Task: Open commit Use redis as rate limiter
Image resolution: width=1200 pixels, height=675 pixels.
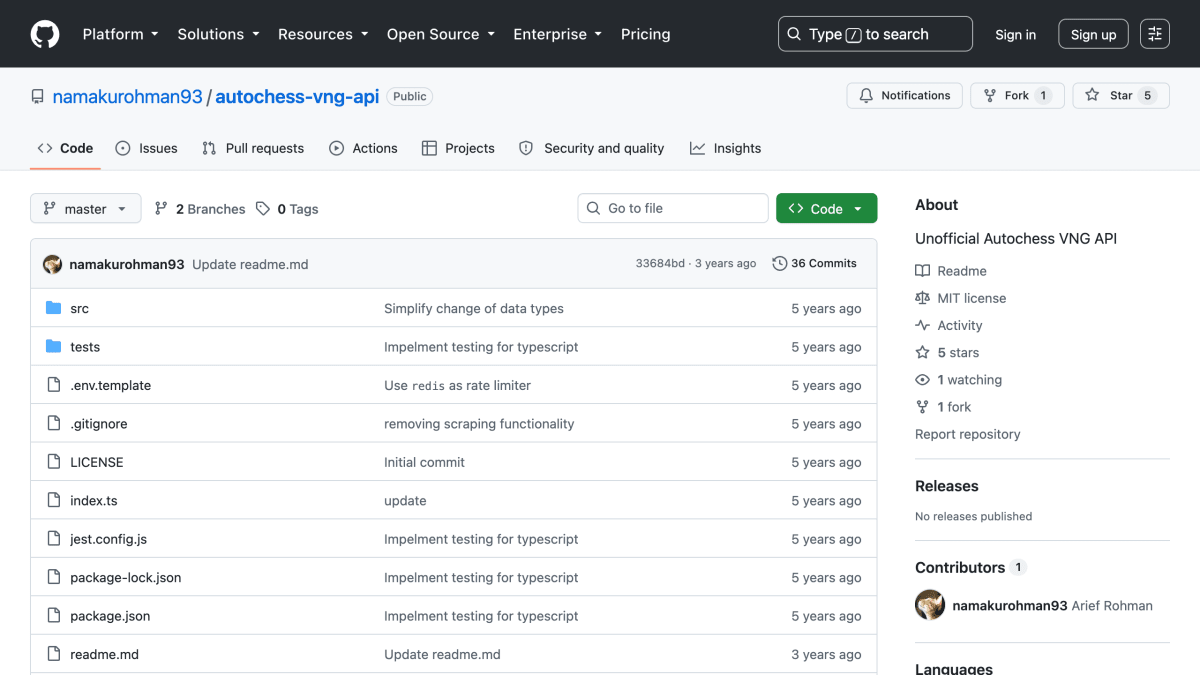Action: [x=457, y=385]
